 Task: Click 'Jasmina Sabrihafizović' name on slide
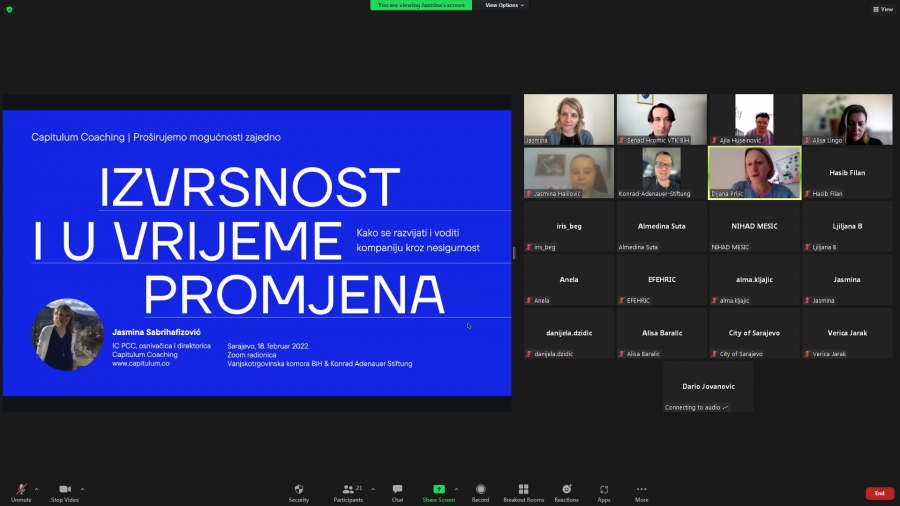[x=156, y=332]
